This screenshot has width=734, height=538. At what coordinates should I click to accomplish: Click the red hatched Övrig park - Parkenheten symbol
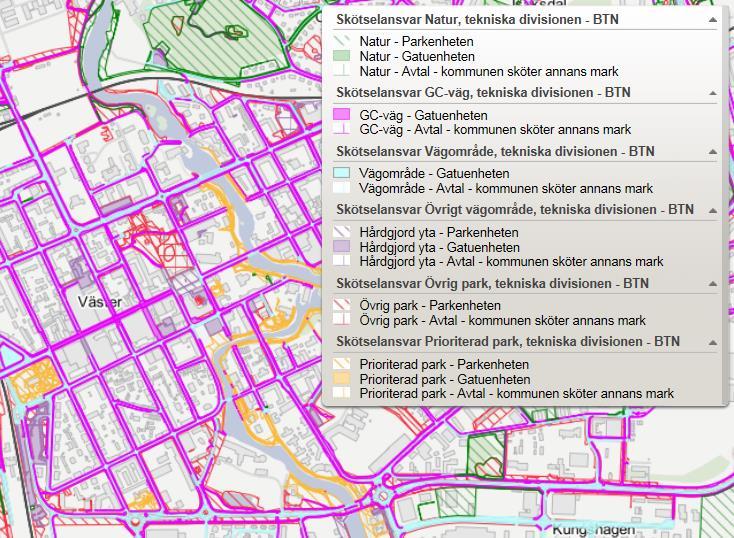(341, 305)
